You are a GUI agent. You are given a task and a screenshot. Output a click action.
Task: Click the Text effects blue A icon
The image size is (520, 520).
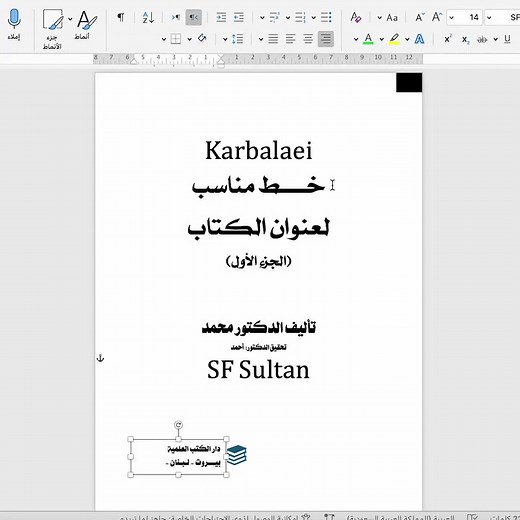[x=419, y=39]
